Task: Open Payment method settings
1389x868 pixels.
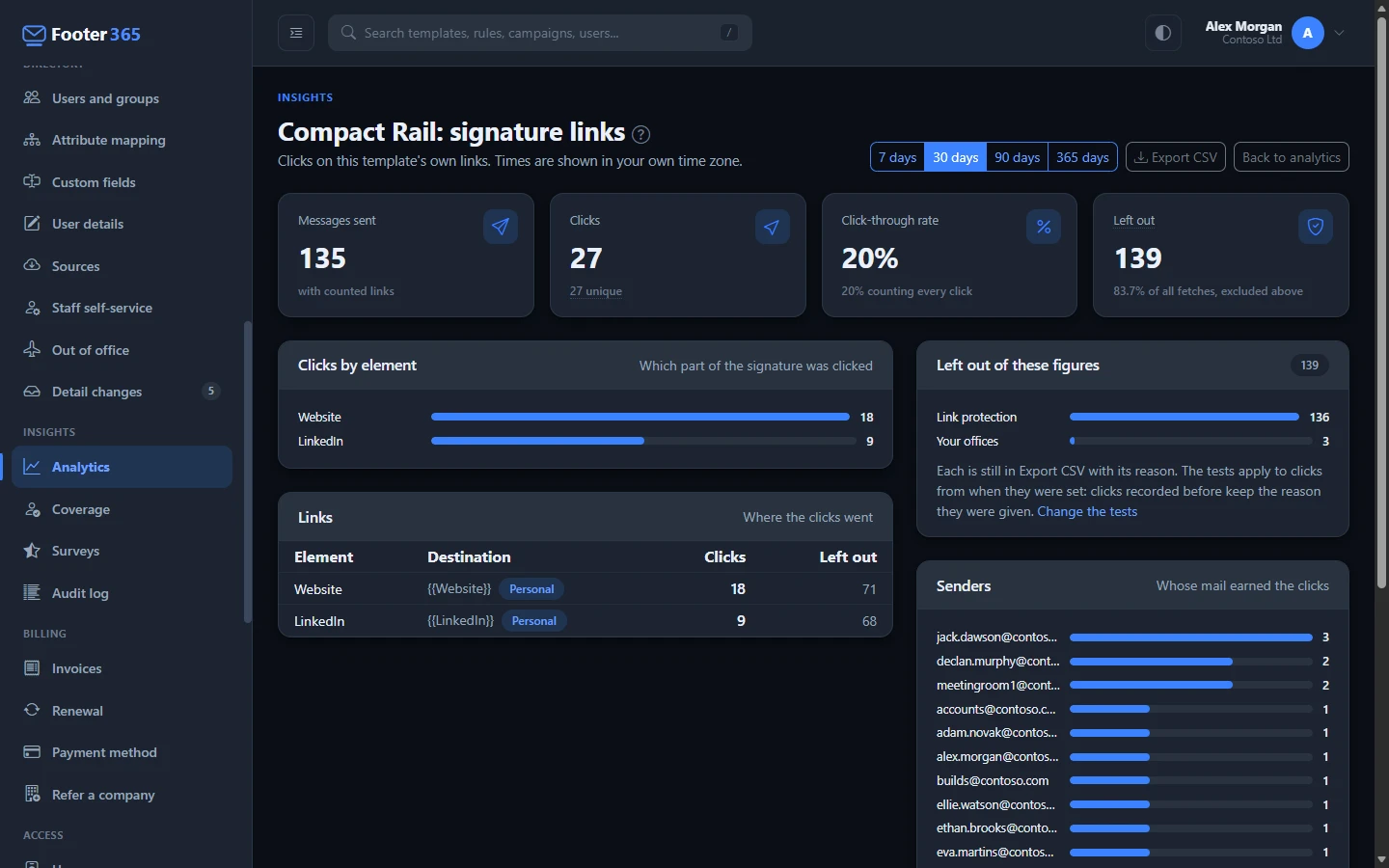Action: click(x=122, y=752)
